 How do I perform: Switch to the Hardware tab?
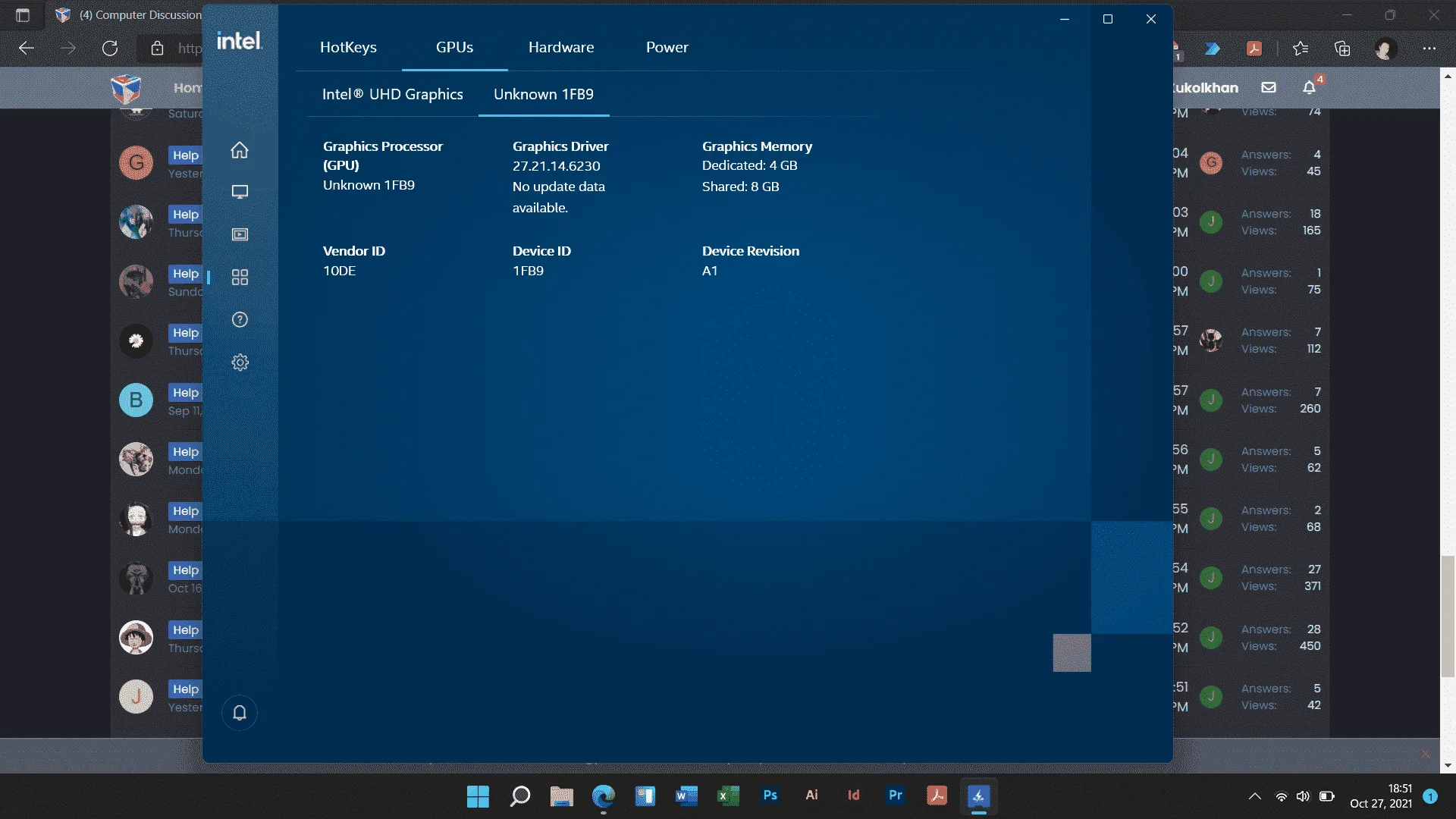561,47
